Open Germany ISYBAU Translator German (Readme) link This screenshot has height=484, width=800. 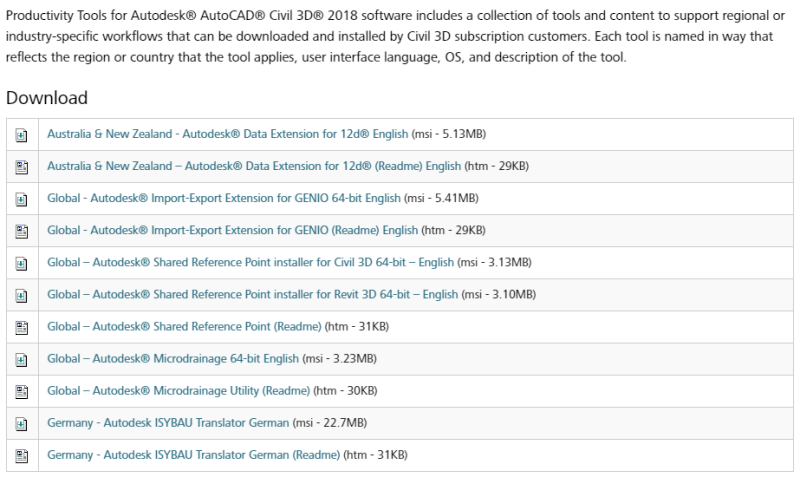coord(193,455)
